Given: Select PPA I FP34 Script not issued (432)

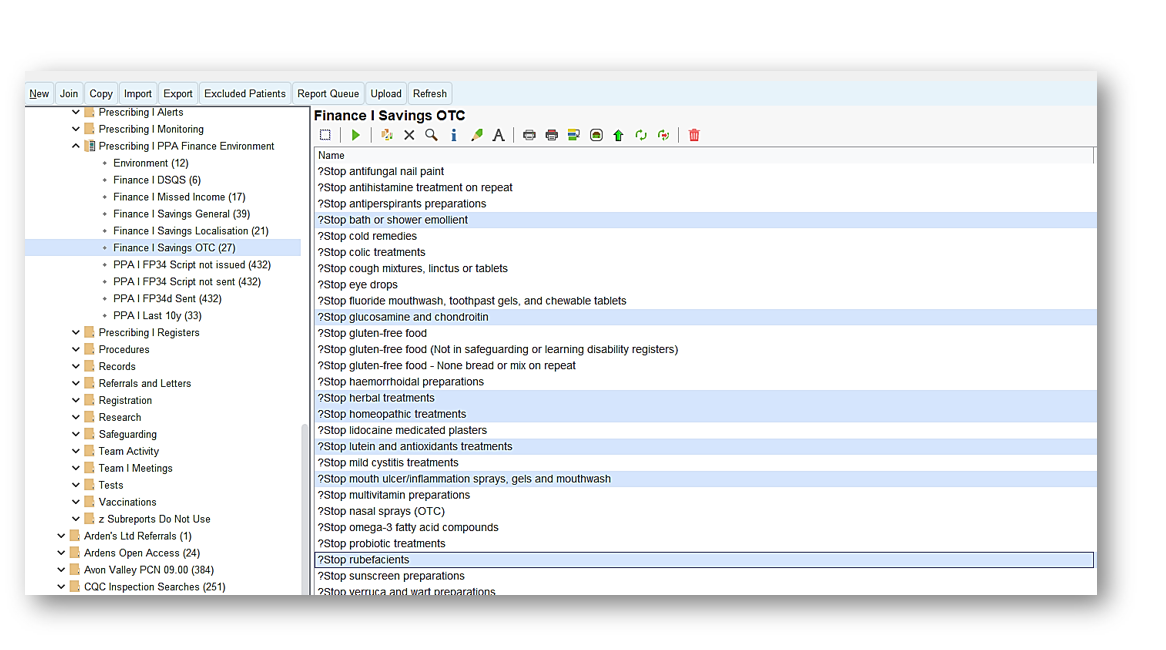Looking at the screenshot, I should (x=192, y=265).
